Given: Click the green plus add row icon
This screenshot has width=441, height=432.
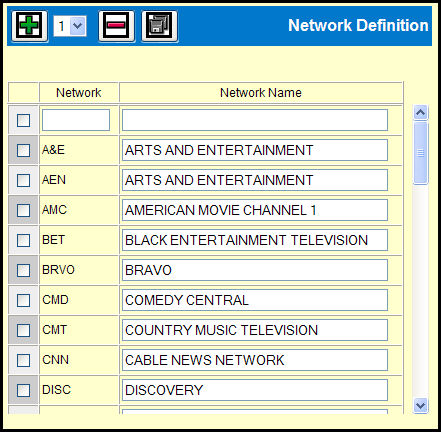Looking at the screenshot, I should tap(29, 26).
